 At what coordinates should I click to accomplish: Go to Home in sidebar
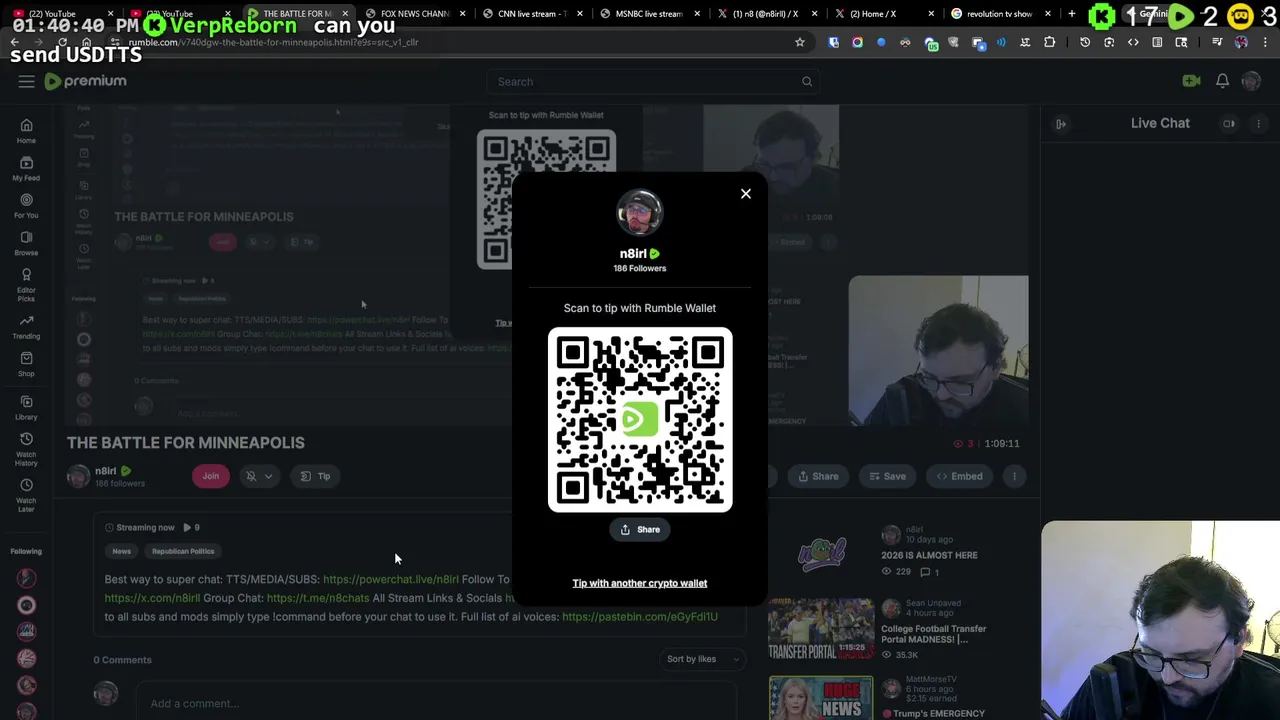pos(26,131)
